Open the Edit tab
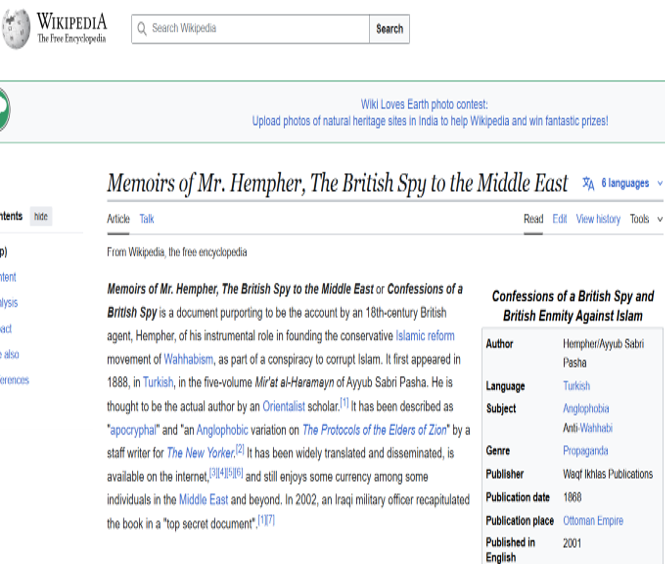The height and width of the screenshot is (564, 665). pos(559,219)
